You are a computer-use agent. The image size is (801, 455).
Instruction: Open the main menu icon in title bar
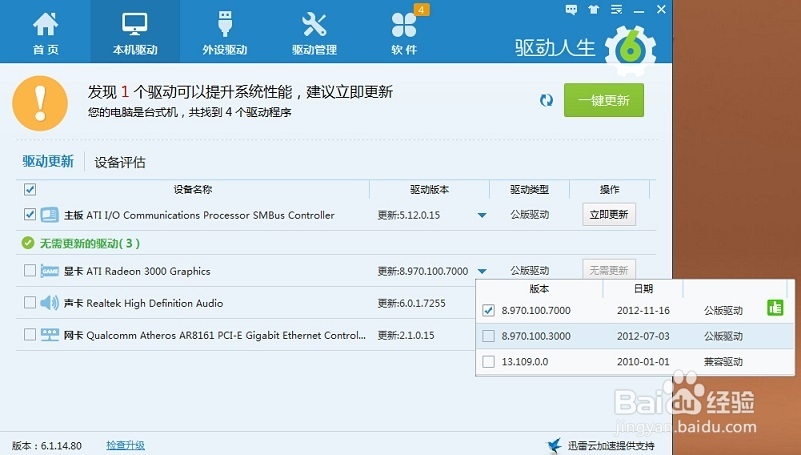[x=617, y=10]
